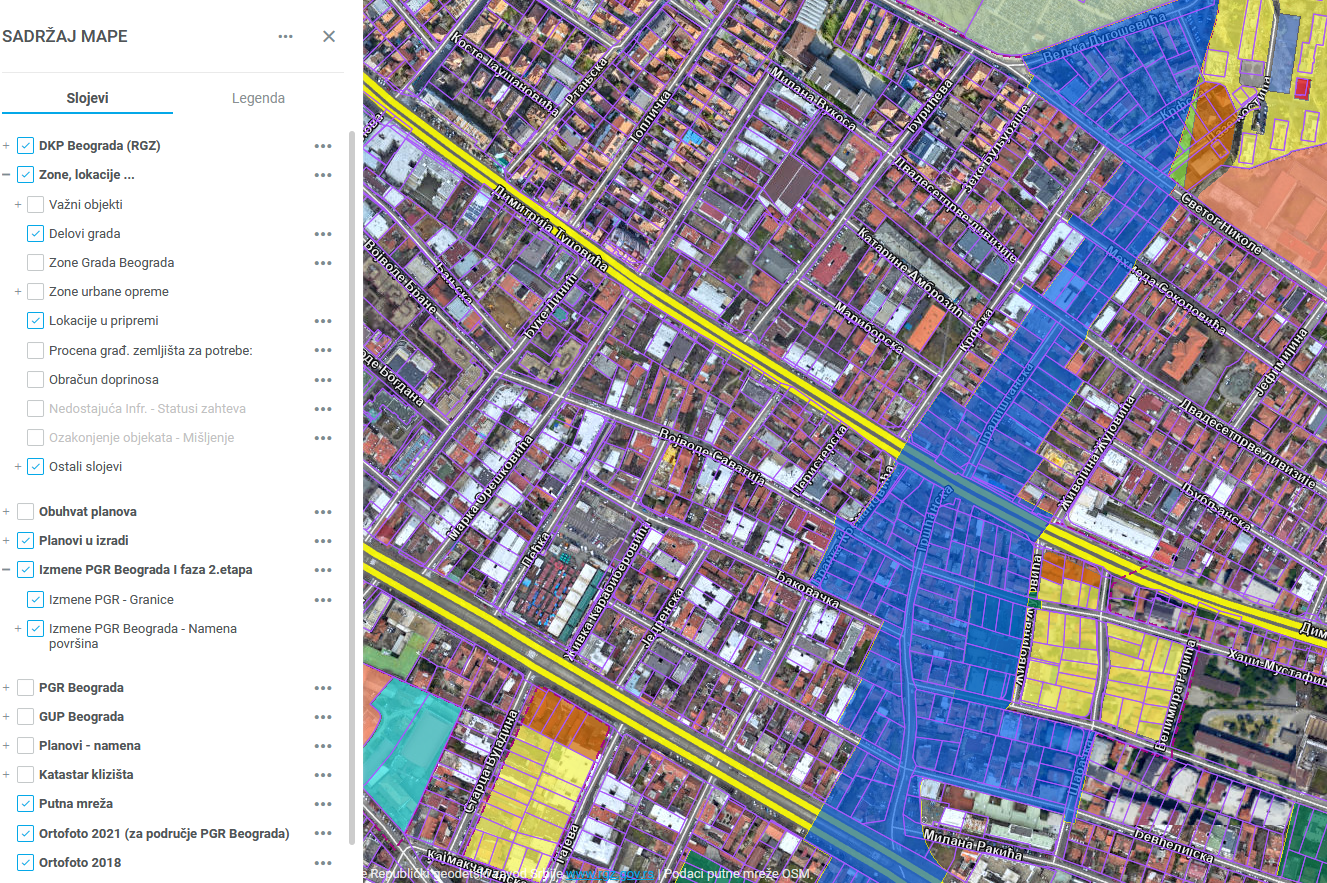Collapse the Zone, lokacije group
Screen dimensions: 1327x883
tap(6, 175)
